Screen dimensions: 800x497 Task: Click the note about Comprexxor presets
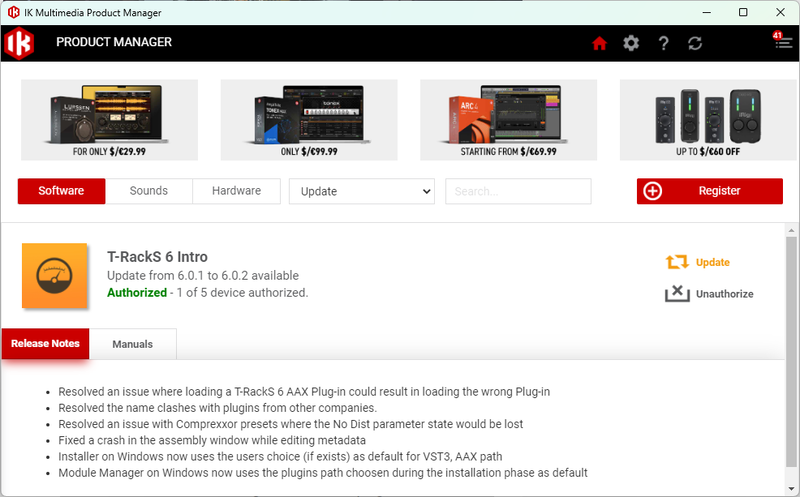(x=290, y=424)
